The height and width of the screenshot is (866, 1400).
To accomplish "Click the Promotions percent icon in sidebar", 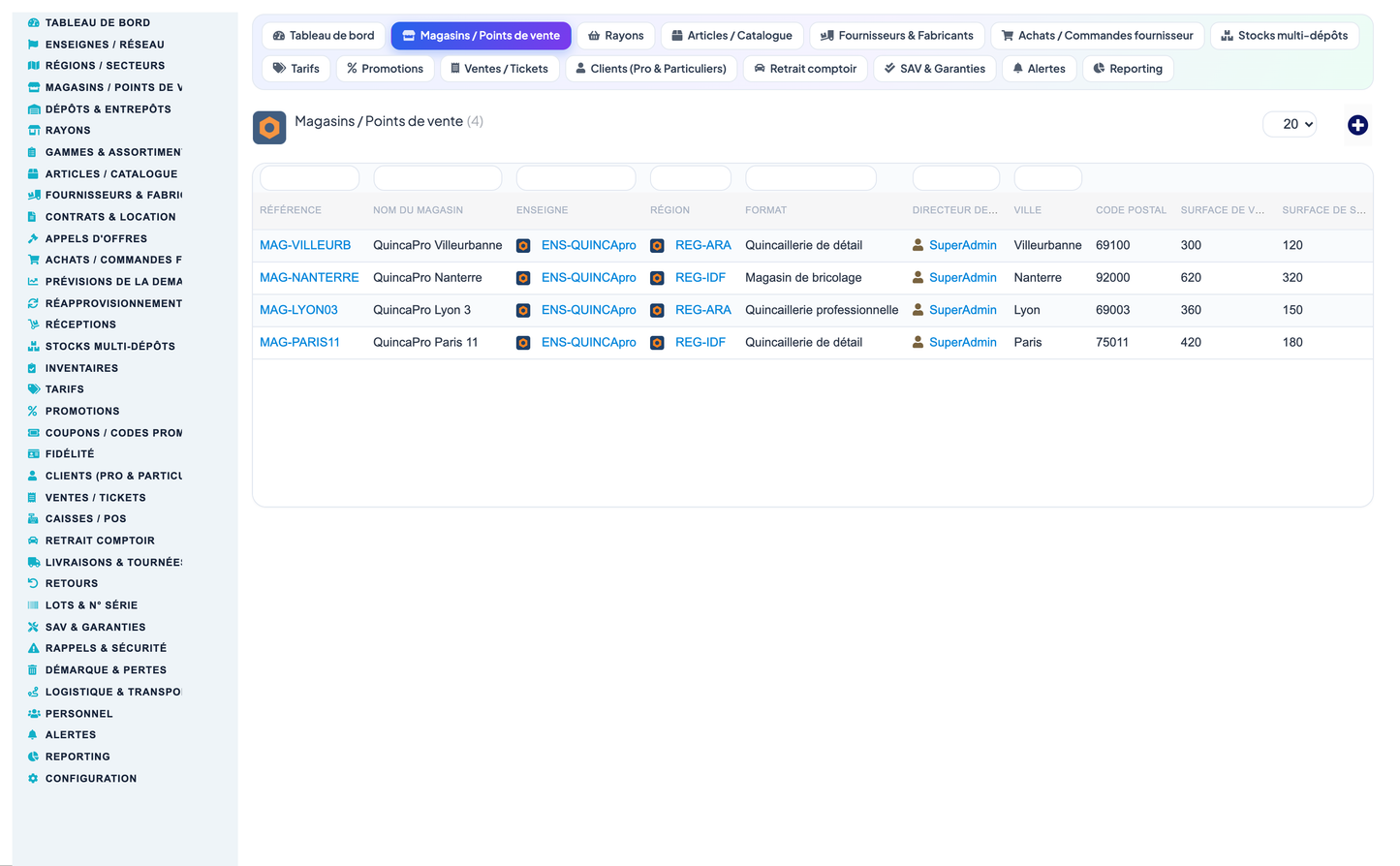I will click(33, 412).
